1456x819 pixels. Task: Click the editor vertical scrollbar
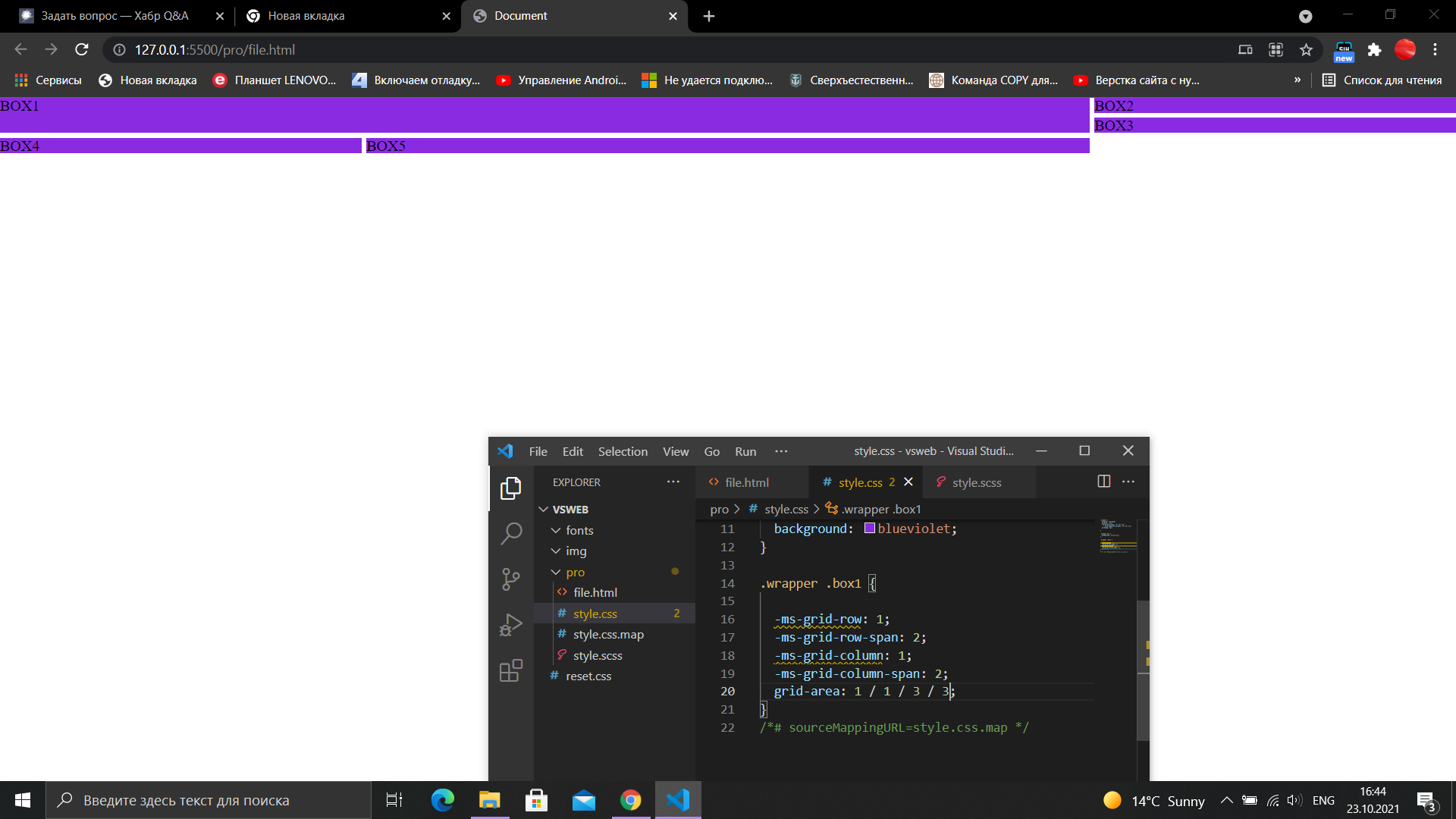pos(1143,670)
